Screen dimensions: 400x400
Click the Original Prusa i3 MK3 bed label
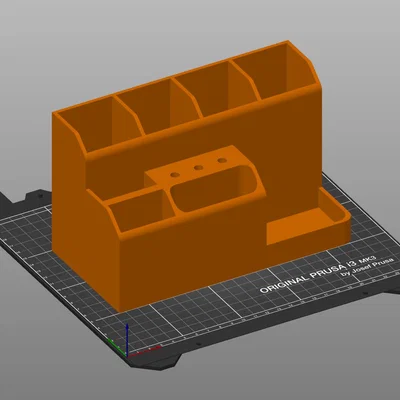(327, 275)
